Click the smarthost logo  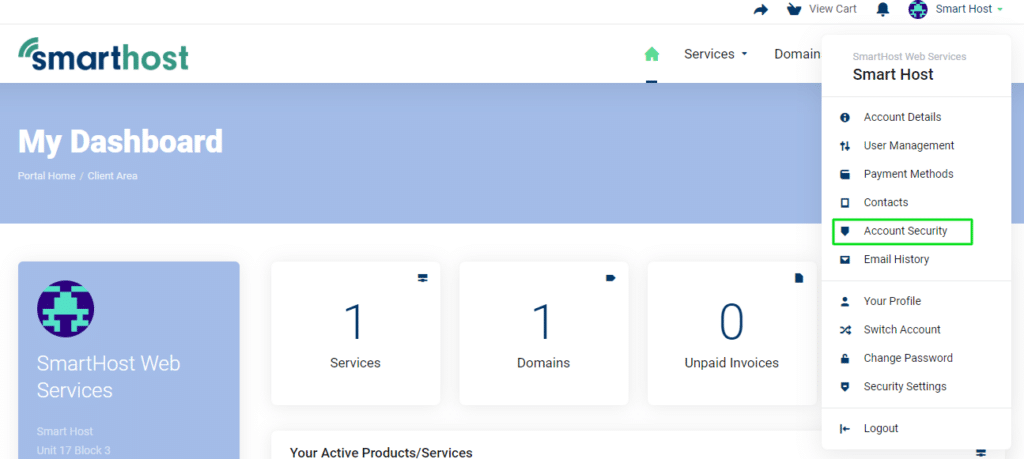click(x=103, y=54)
